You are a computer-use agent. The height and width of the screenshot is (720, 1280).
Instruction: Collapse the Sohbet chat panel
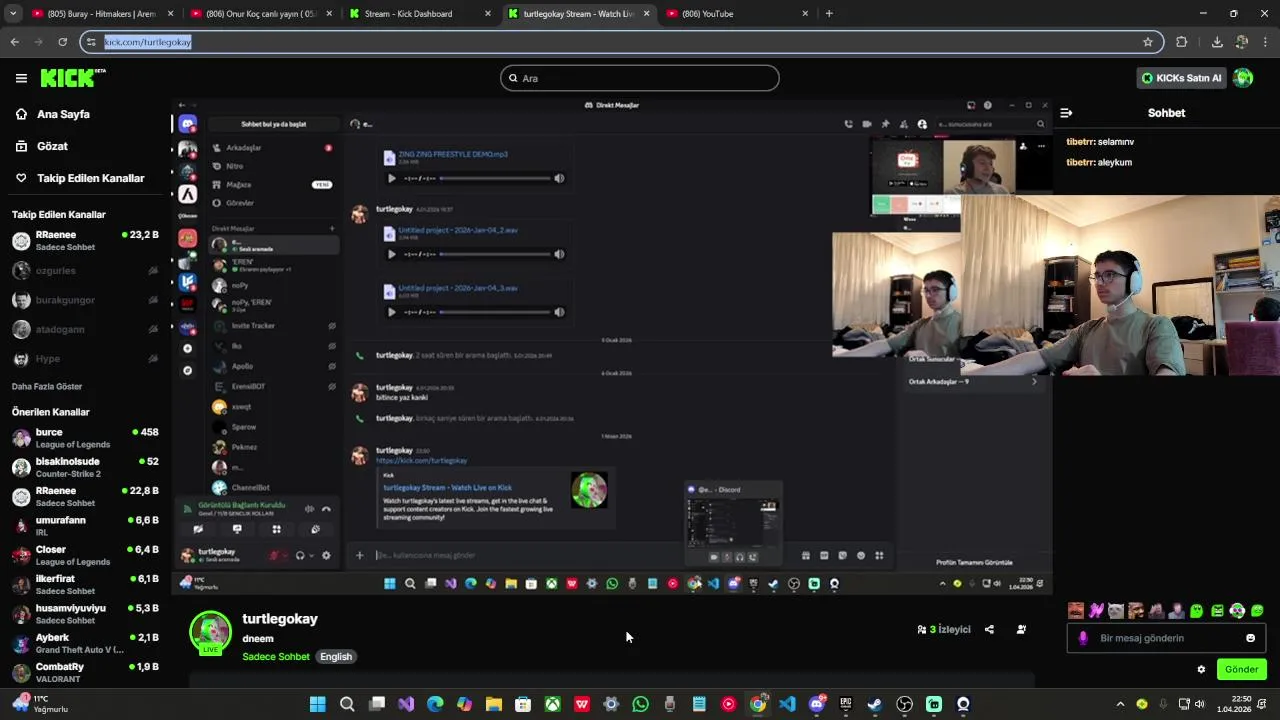pos(1066,113)
